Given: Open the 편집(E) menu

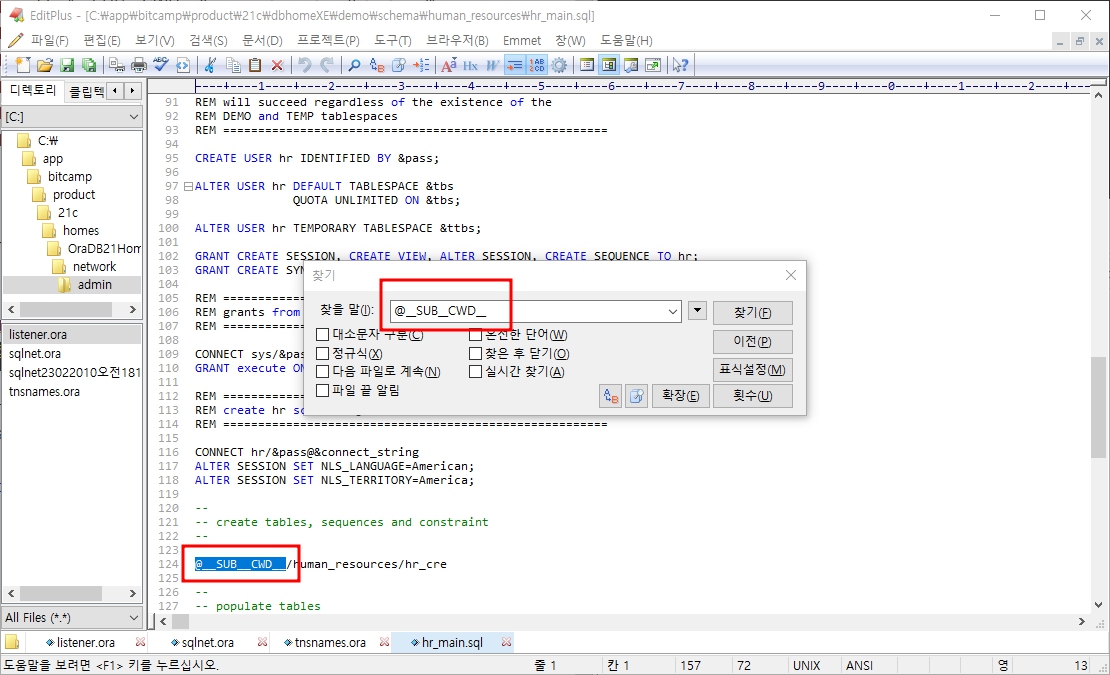Looking at the screenshot, I should [102, 40].
